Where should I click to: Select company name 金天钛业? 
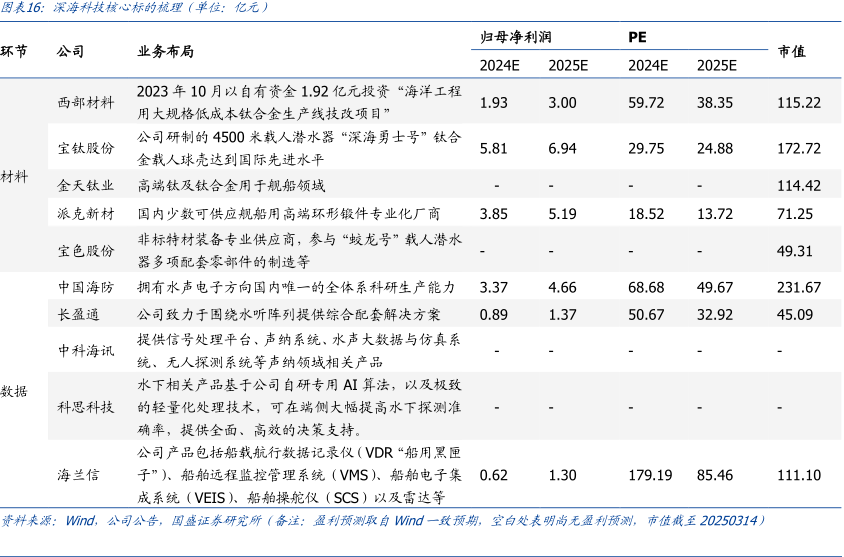pos(86,186)
